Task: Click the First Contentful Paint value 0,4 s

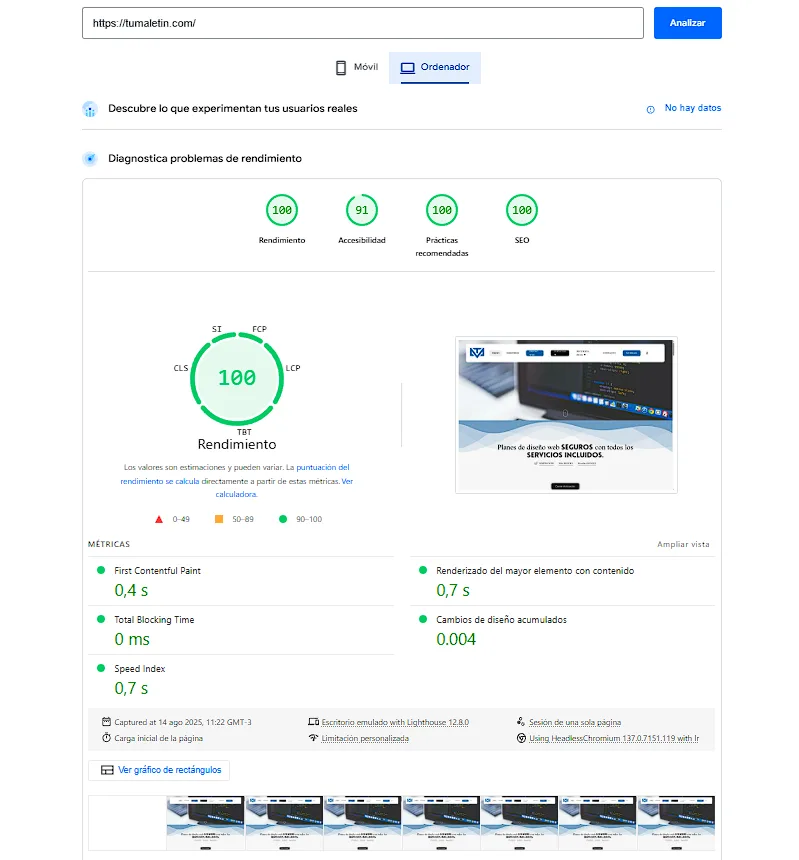Action: pyautogui.click(x=131, y=591)
